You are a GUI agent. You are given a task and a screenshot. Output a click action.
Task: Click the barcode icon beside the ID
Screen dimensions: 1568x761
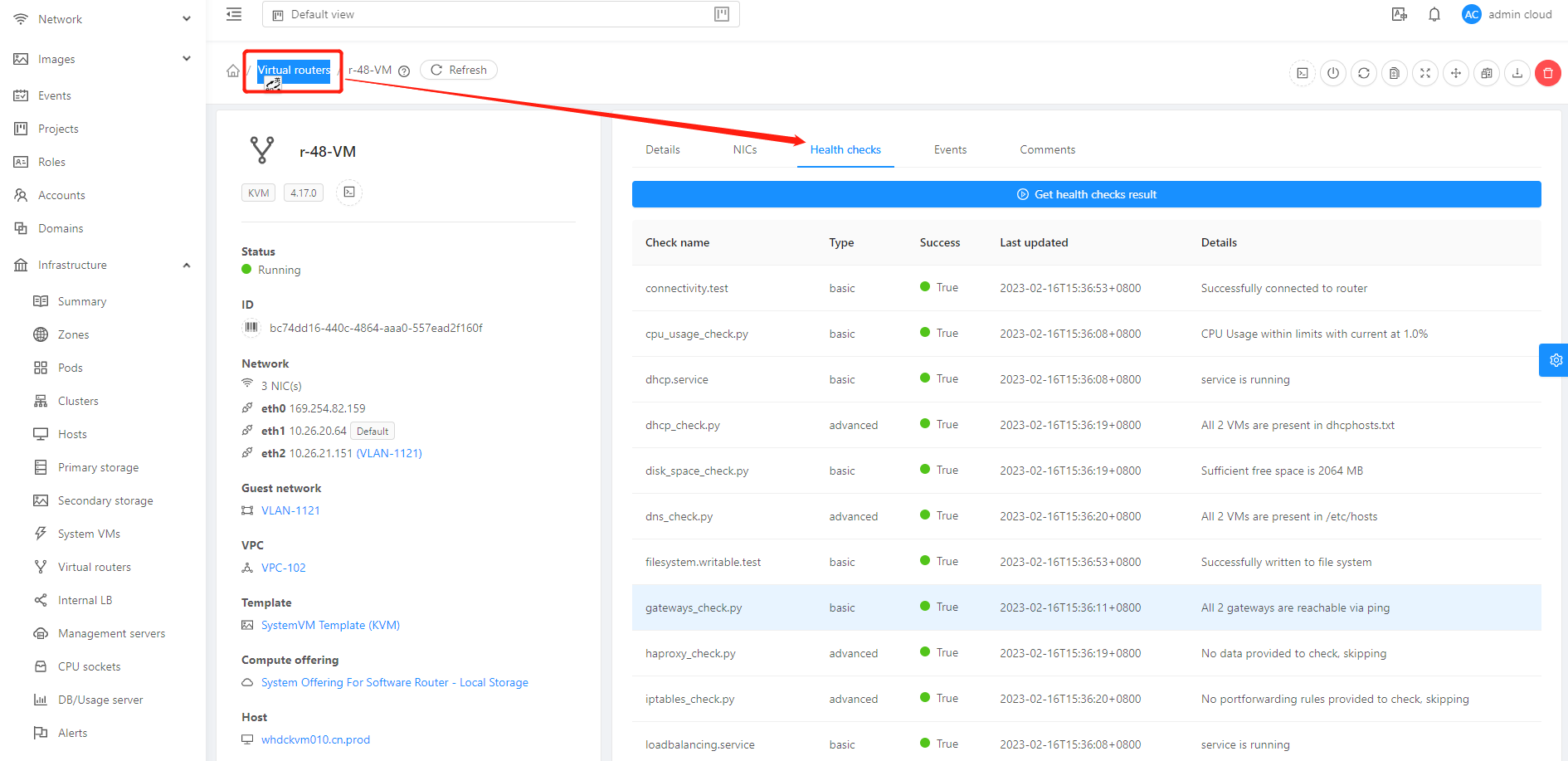coord(251,328)
